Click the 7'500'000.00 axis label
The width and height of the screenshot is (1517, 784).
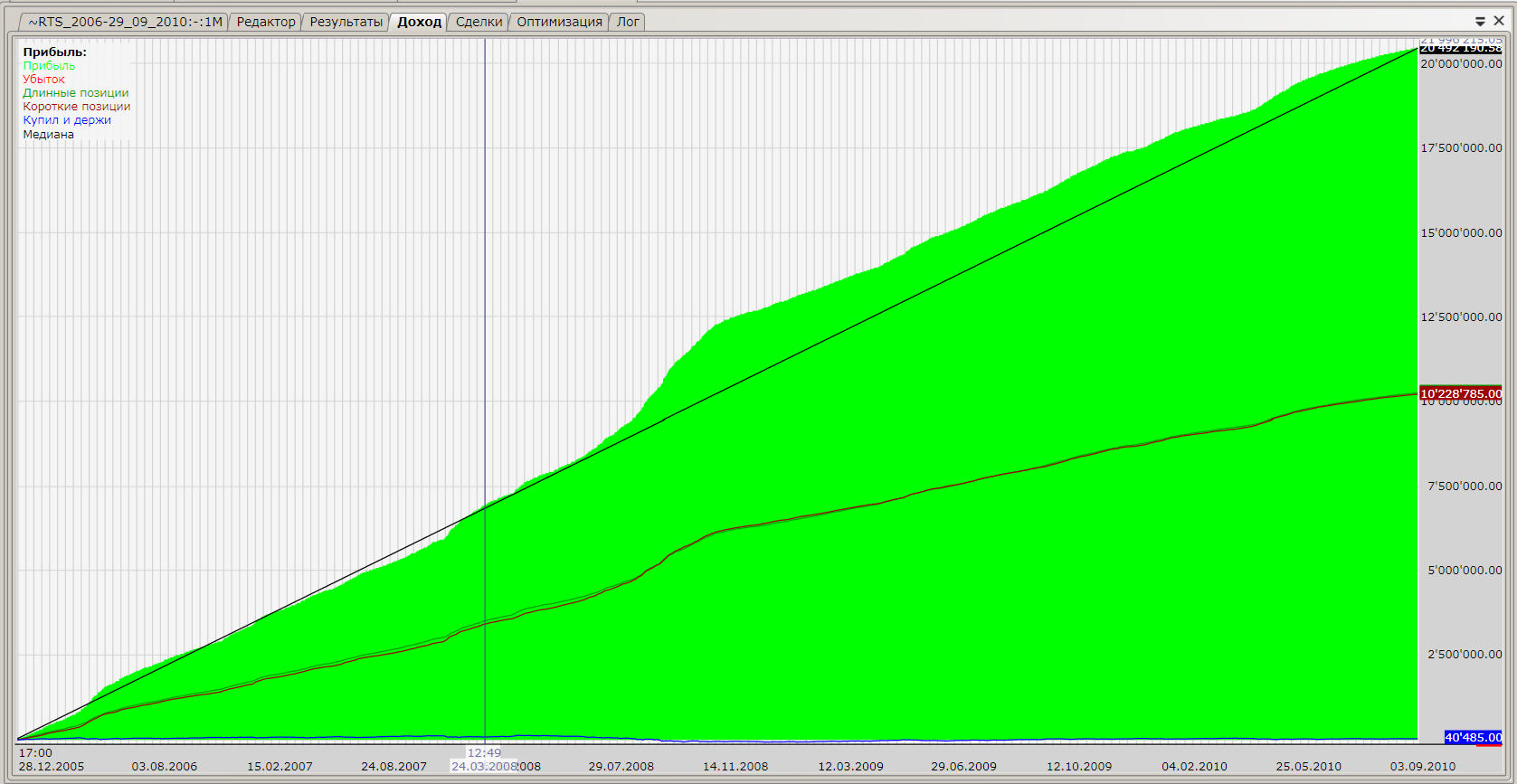(x=1465, y=486)
